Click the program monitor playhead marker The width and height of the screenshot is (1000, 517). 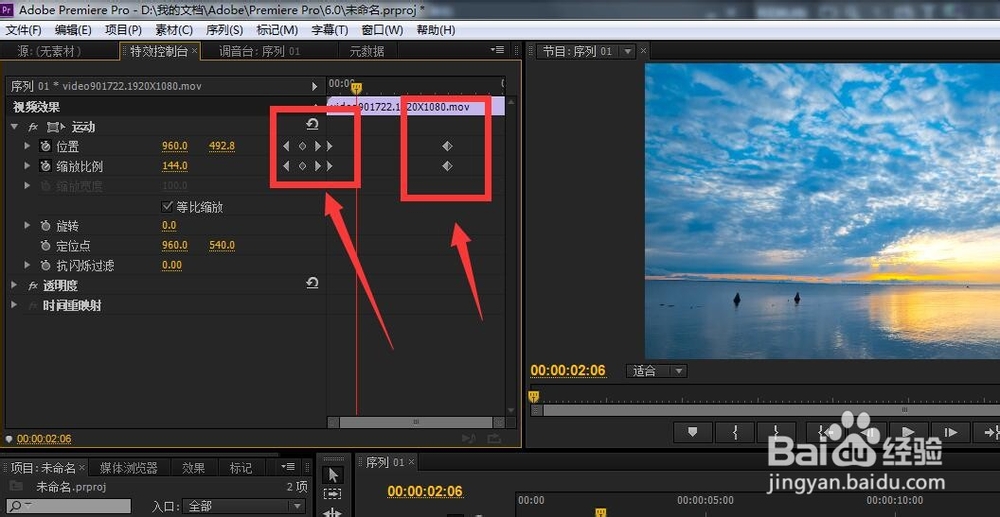point(534,397)
